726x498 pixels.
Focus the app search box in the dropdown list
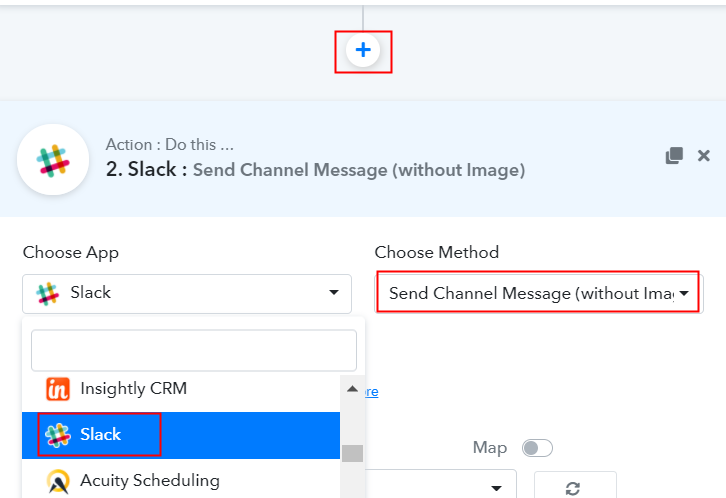(x=194, y=350)
